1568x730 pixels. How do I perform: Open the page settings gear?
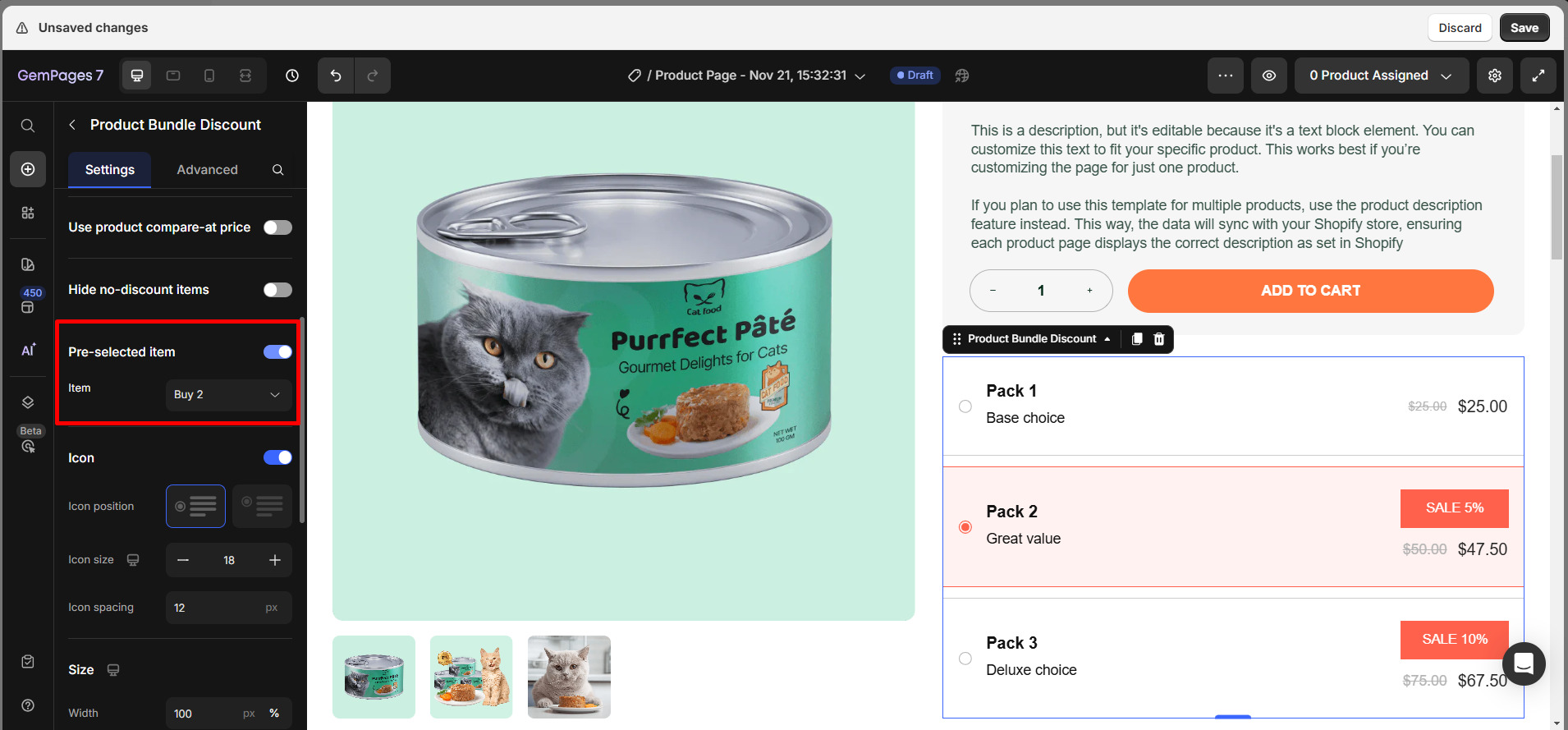[x=1494, y=75]
